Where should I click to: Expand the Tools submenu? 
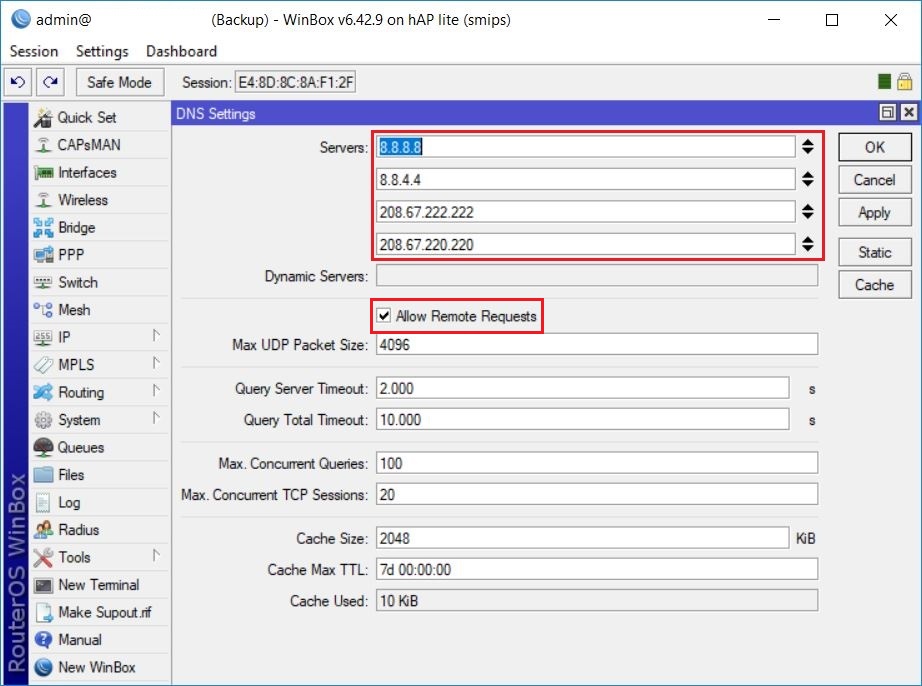point(156,556)
